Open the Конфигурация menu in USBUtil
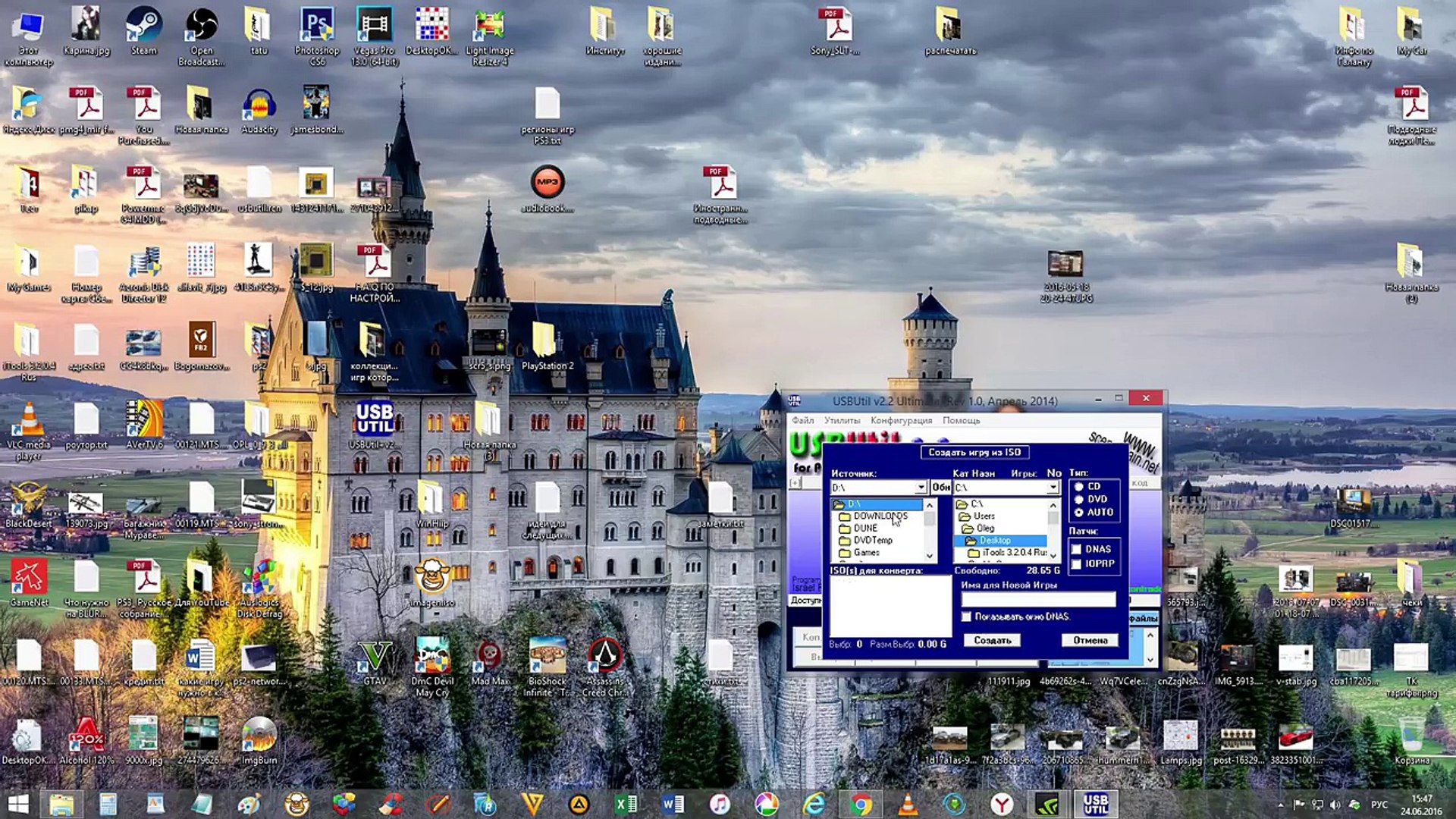The width and height of the screenshot is (1456, 819). [x=901, y=420]
